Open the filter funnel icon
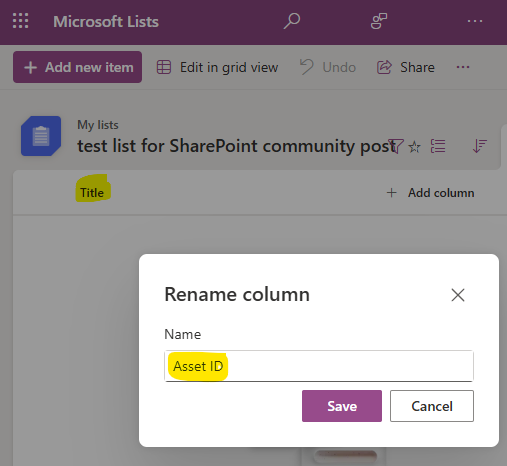 coord(396,146)
